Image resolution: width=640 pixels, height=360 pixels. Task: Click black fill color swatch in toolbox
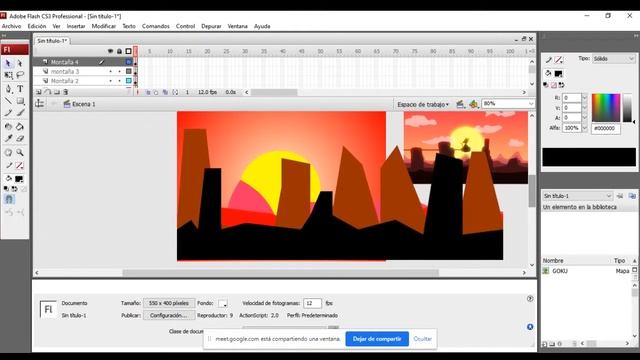(x=19, y=179)
